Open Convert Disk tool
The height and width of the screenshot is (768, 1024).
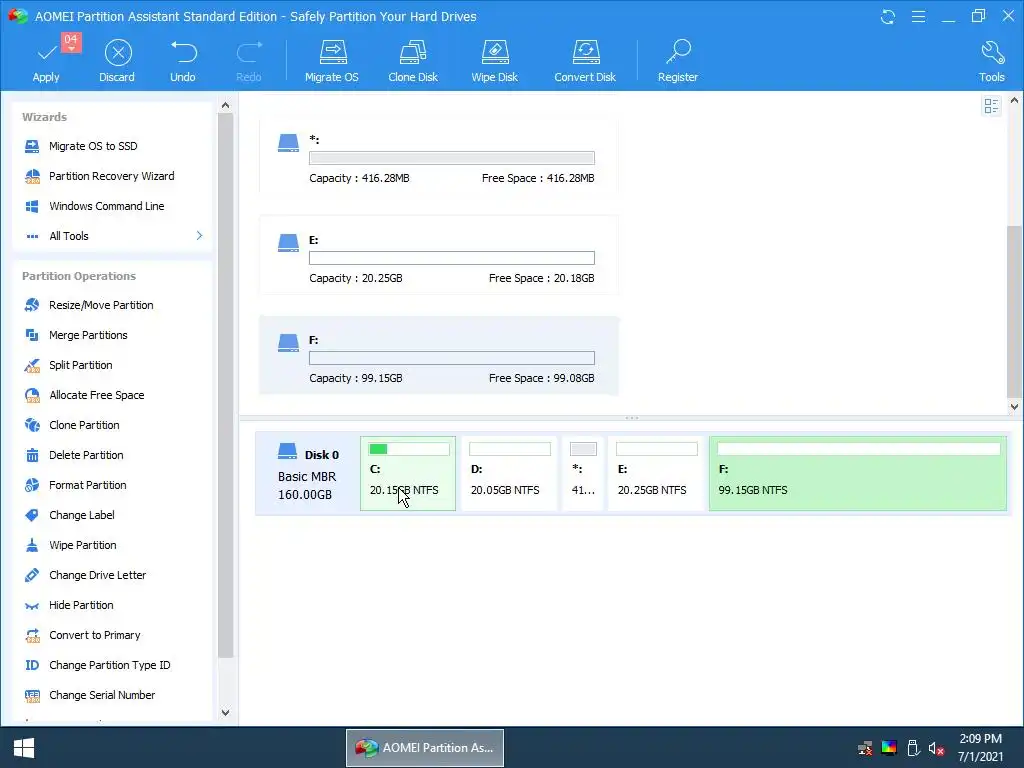(x=585, y=60)
